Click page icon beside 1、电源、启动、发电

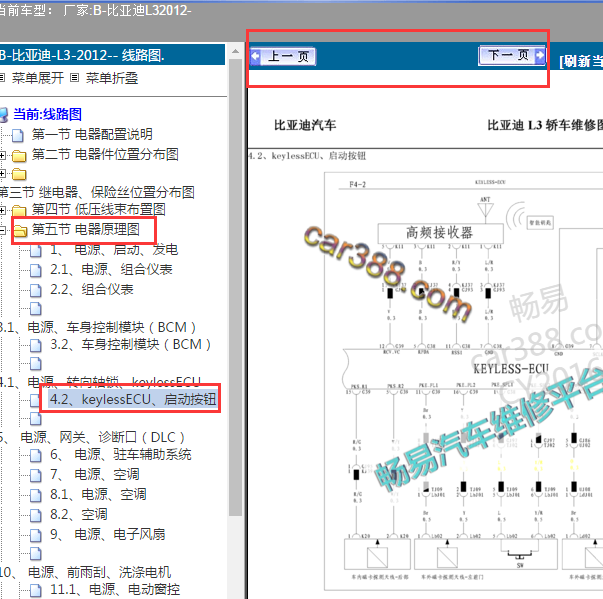tap(36, 251)
